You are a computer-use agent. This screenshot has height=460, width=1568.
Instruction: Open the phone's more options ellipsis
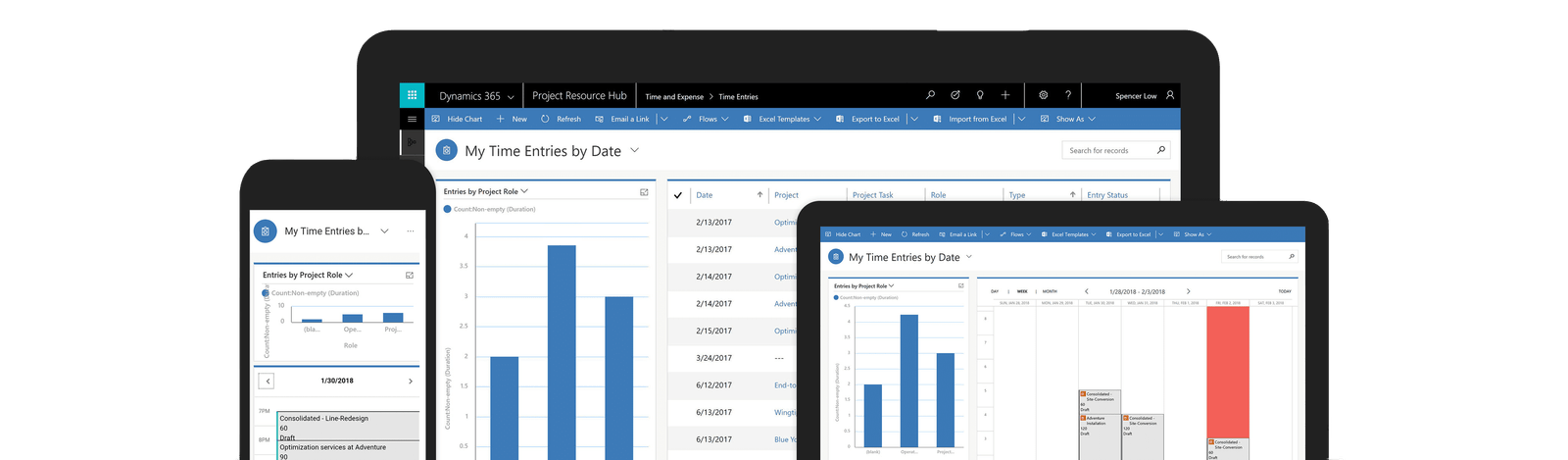tap(410, 231)
